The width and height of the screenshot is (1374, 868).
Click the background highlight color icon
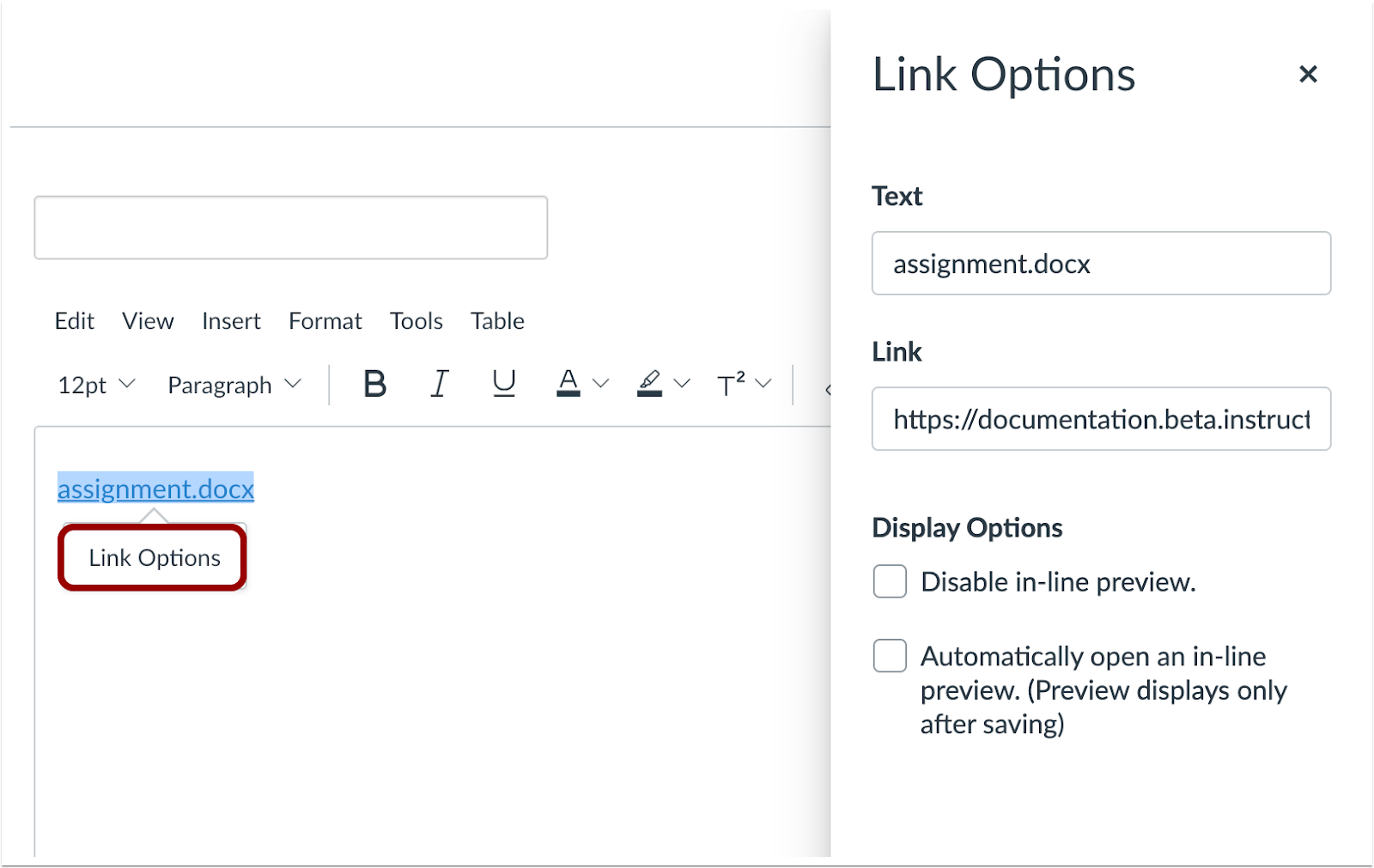click(x=650, y=384)
